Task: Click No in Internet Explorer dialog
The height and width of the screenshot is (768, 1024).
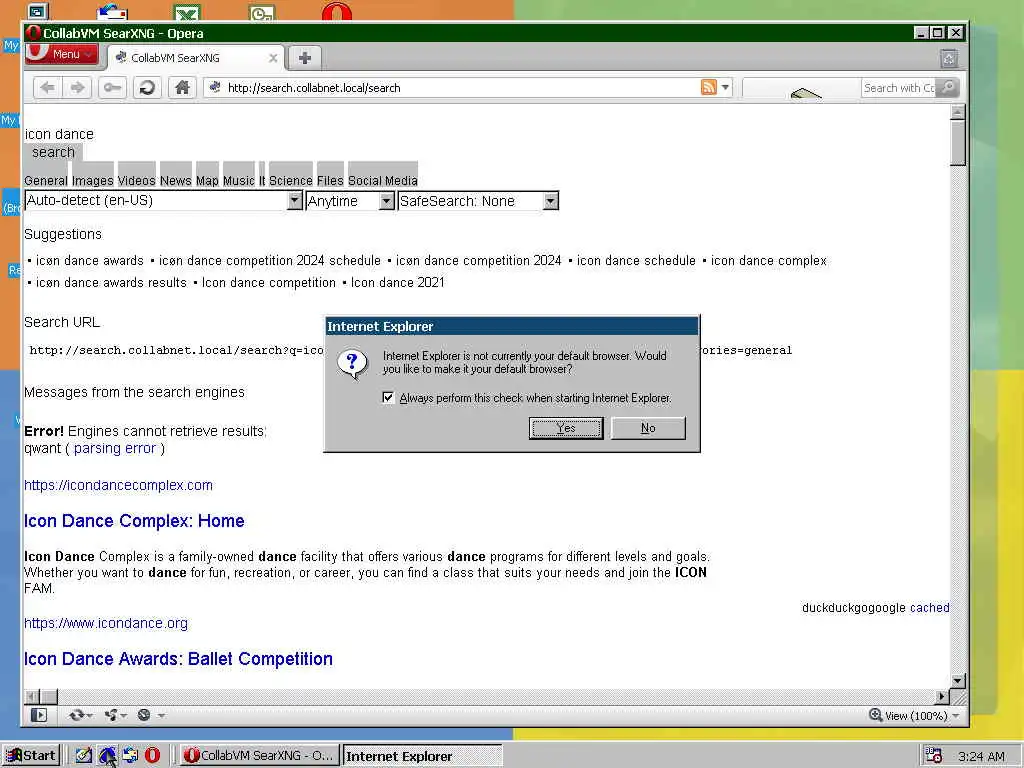Action: pyautogui.click(x=648, y=428)
